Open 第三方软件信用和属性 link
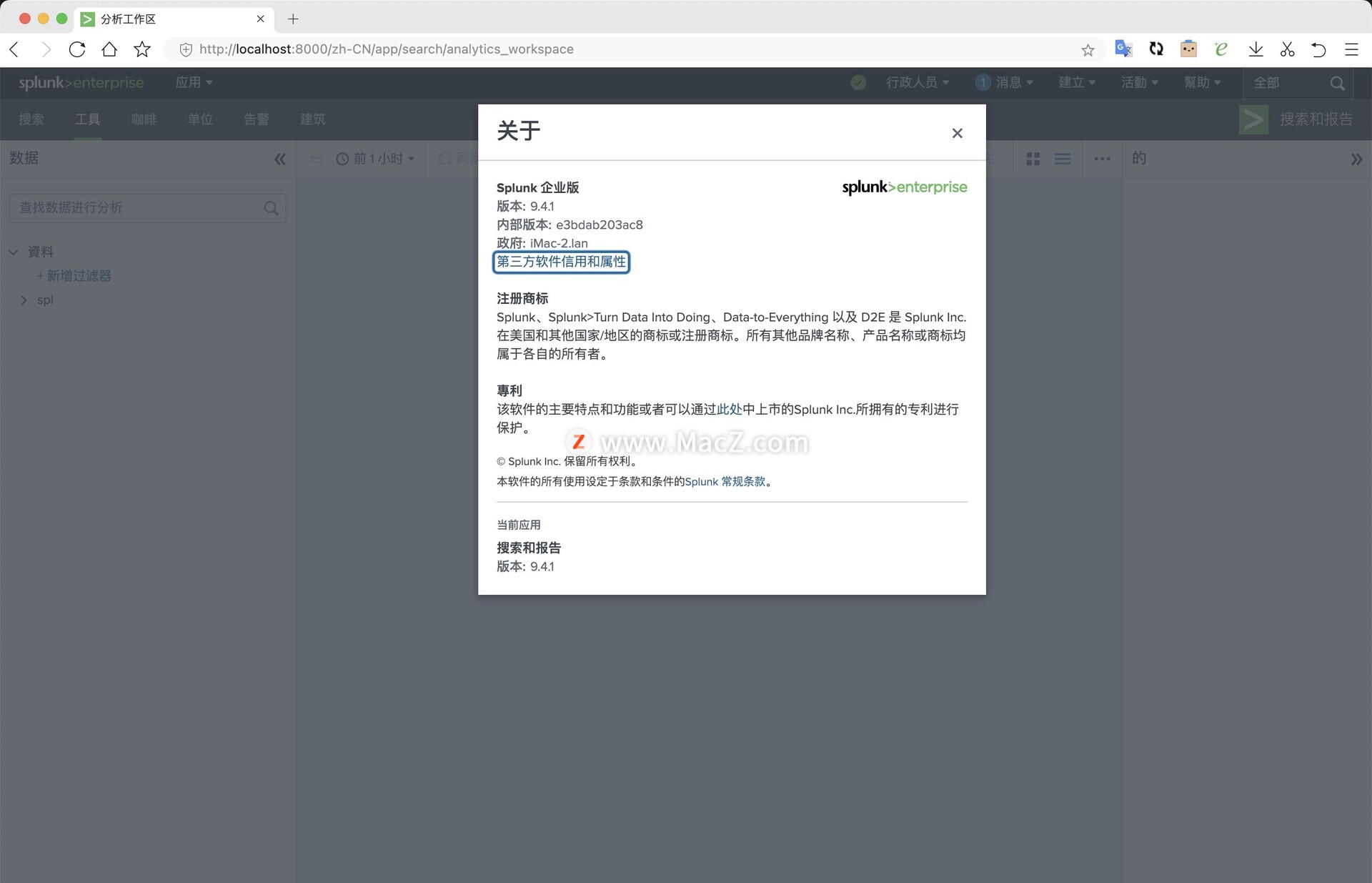The image size is (1372, 883). [x=561, y=262]
